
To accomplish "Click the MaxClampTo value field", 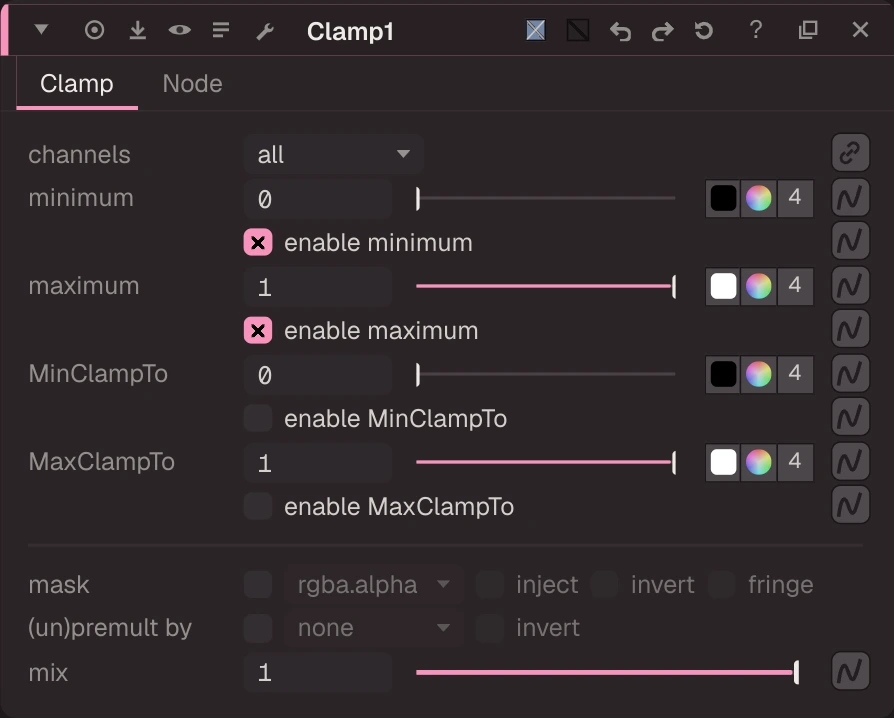I will (318, 463).
